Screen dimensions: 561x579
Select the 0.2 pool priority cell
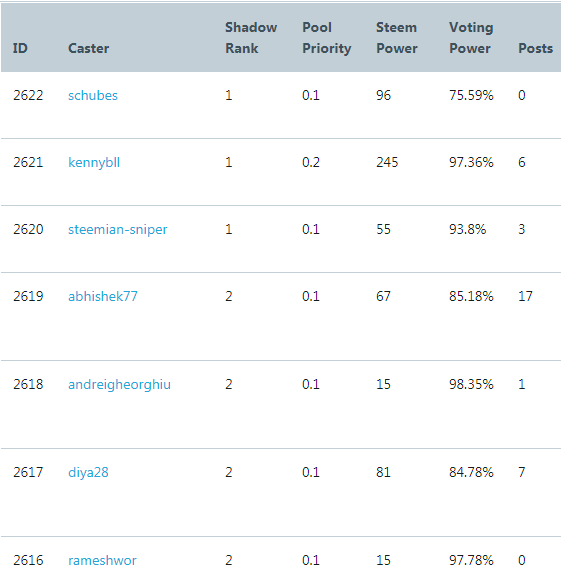(x=311, y=162)
